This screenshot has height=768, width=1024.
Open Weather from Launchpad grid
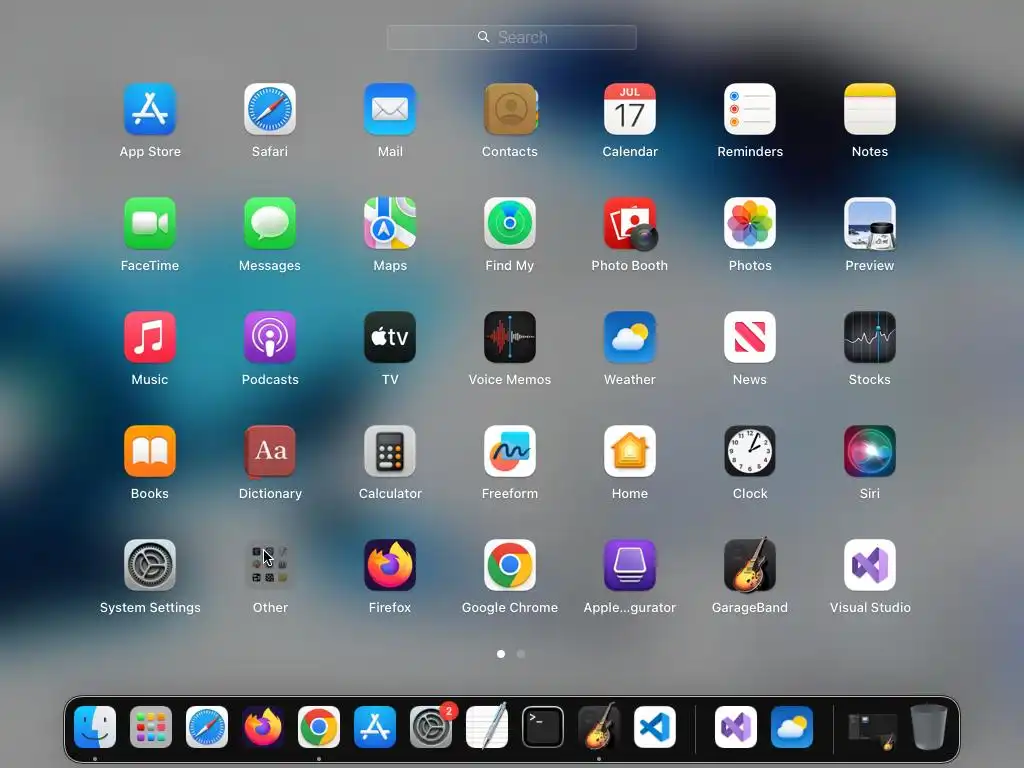tap(630, 337)
